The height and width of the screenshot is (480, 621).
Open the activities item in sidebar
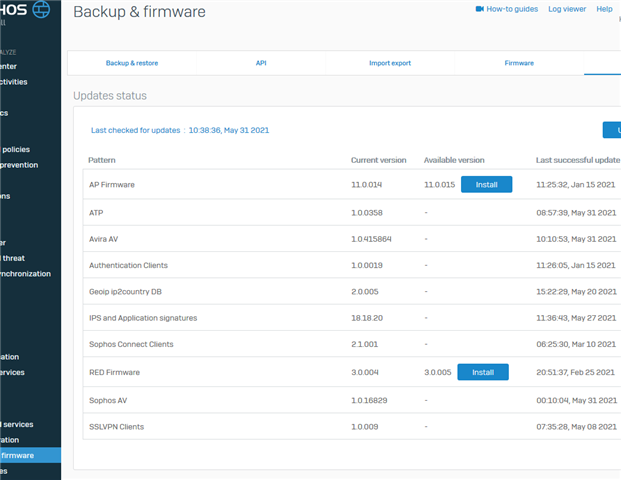[13, 82]
